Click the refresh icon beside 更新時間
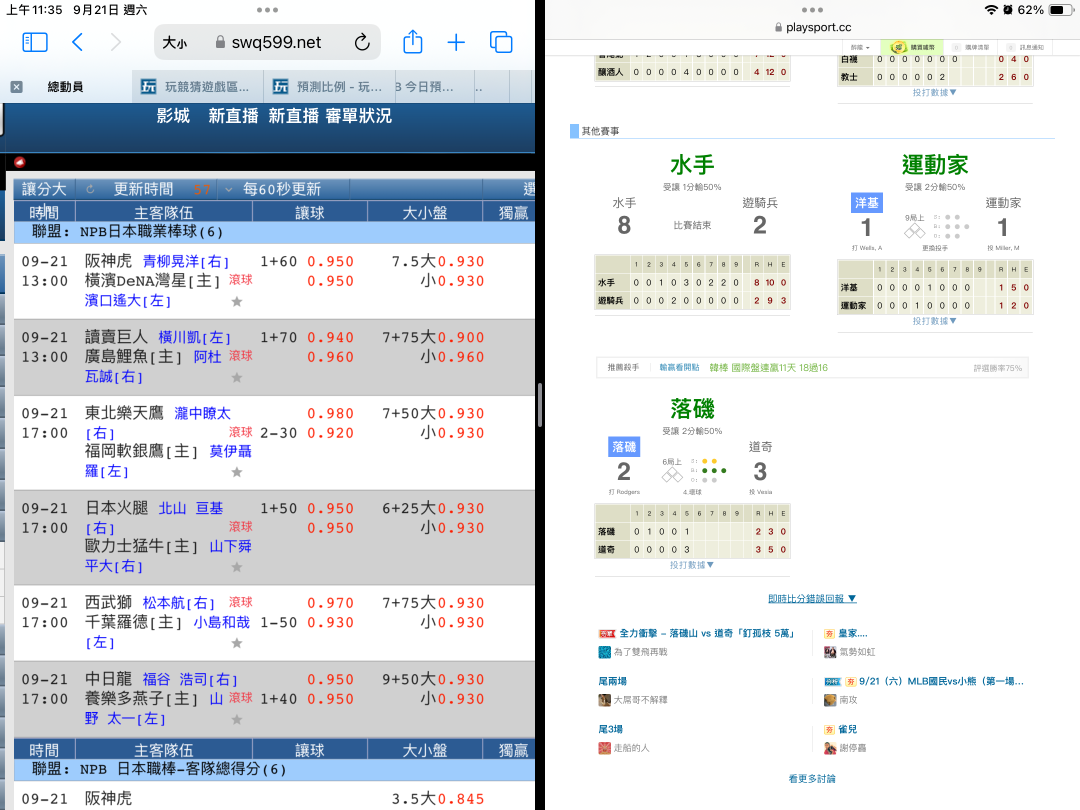This screenshot has width=1080, height=810. (x=90, y=189)
